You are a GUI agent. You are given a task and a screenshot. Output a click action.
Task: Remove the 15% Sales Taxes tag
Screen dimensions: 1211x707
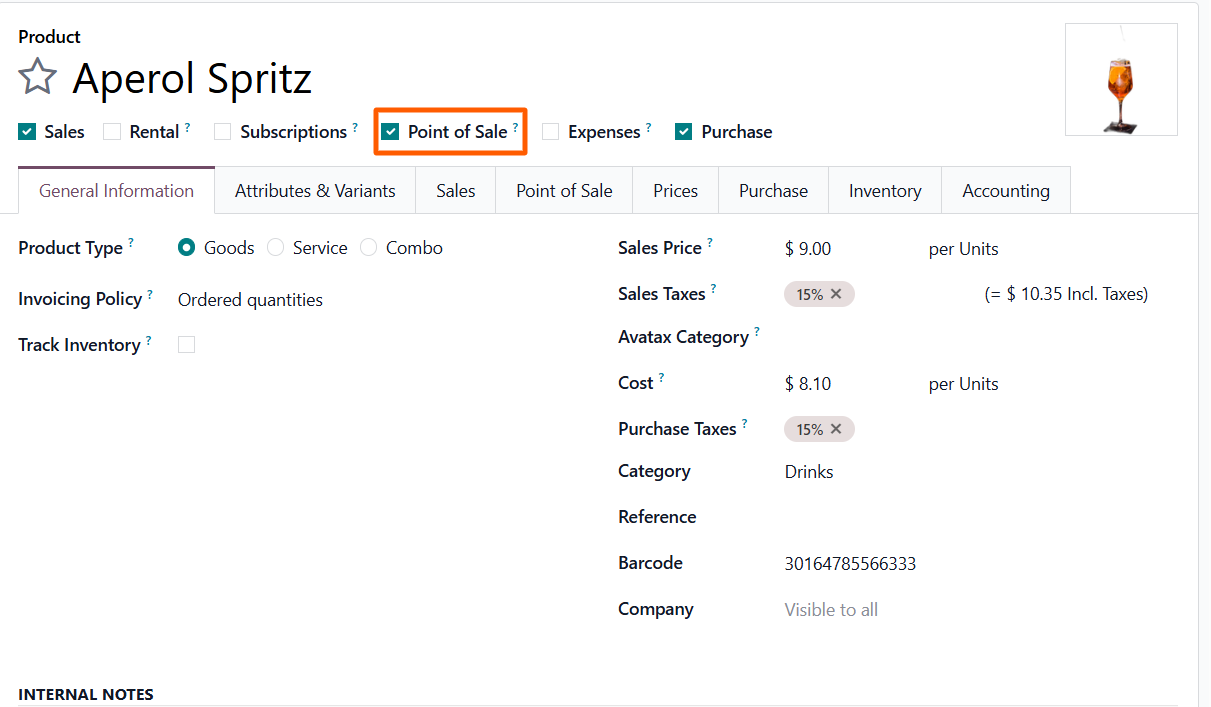(836, 294)
